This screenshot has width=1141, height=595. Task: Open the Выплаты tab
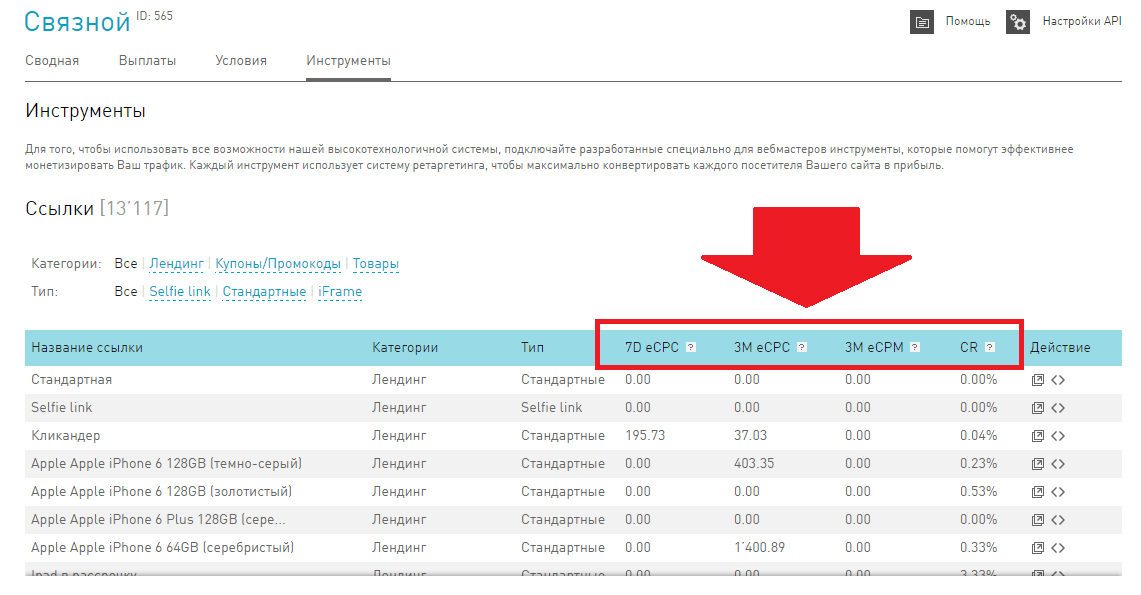(147, 61)
